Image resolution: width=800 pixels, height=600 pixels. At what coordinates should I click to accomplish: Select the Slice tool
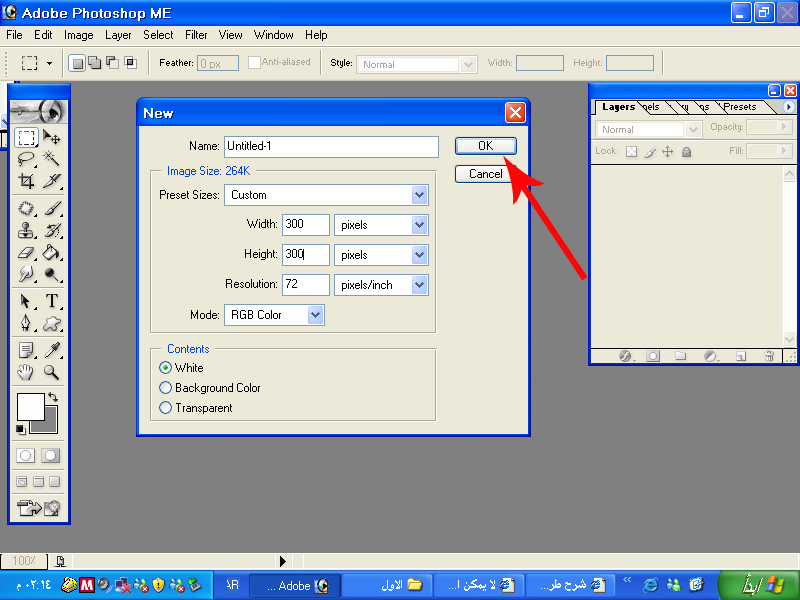pyautogui.click(x=52, y=181)
